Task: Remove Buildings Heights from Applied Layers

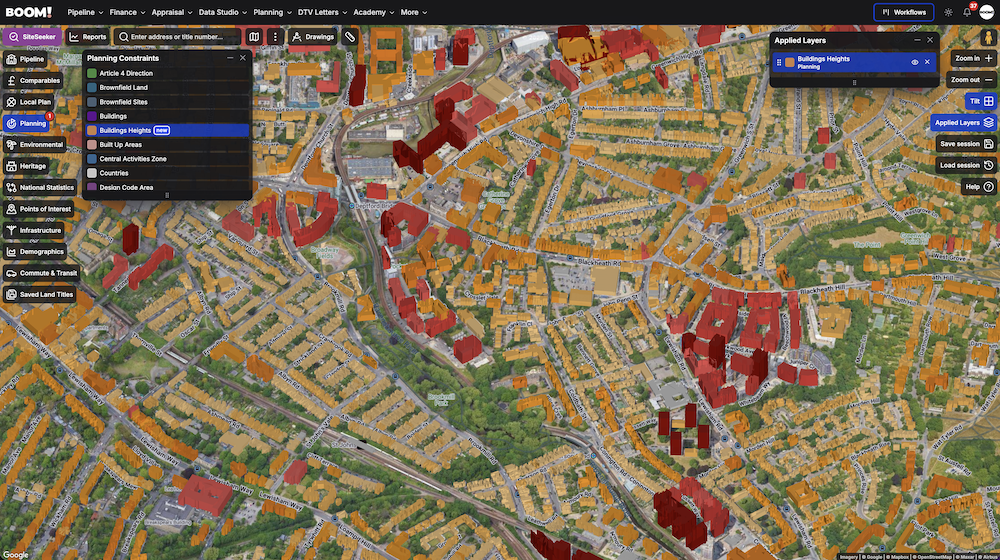Action: [927, 63]
